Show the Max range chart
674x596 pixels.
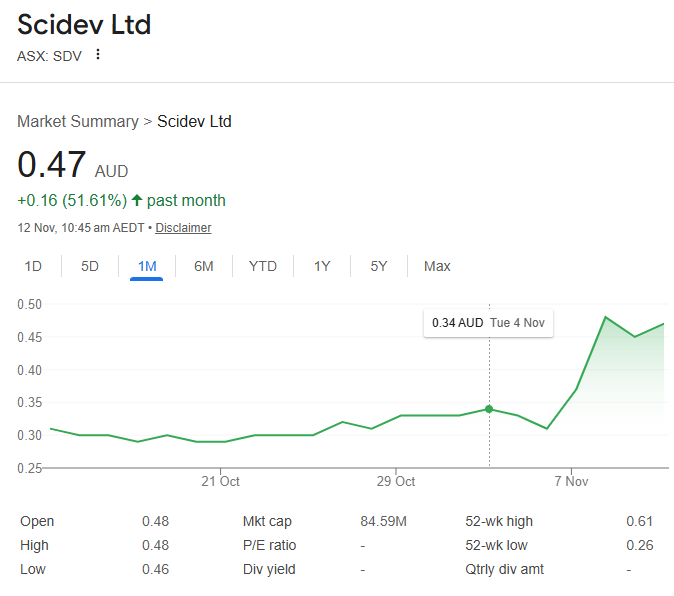click(x=437, y=266)
